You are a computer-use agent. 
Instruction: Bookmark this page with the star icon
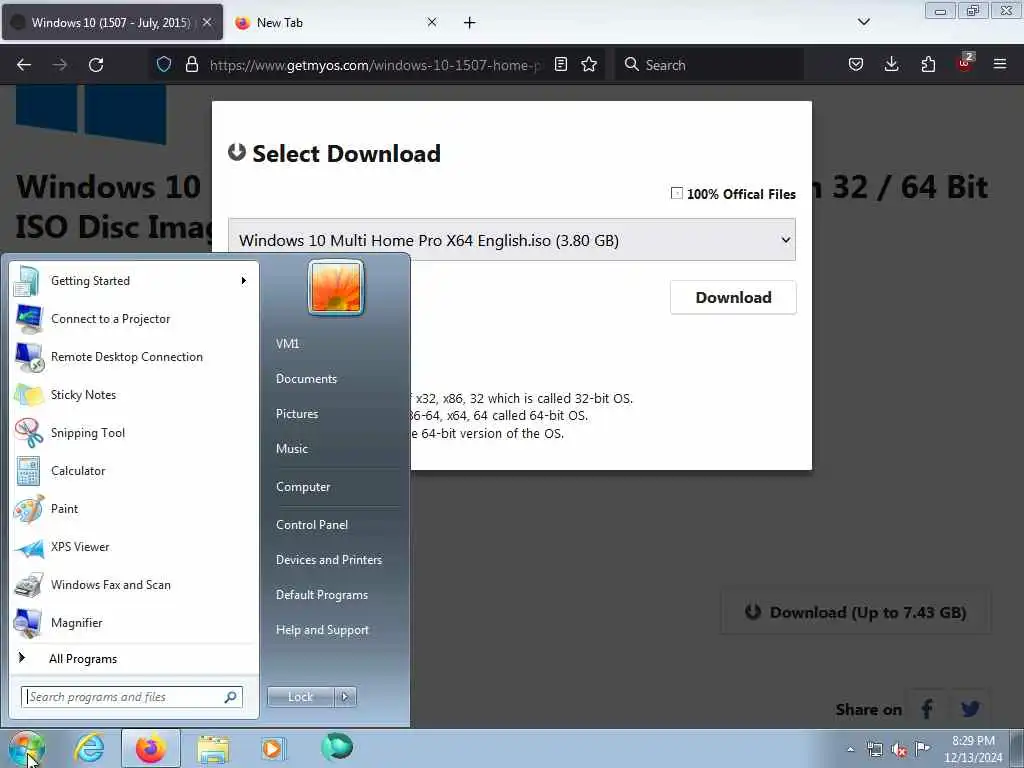coord(589,64)
